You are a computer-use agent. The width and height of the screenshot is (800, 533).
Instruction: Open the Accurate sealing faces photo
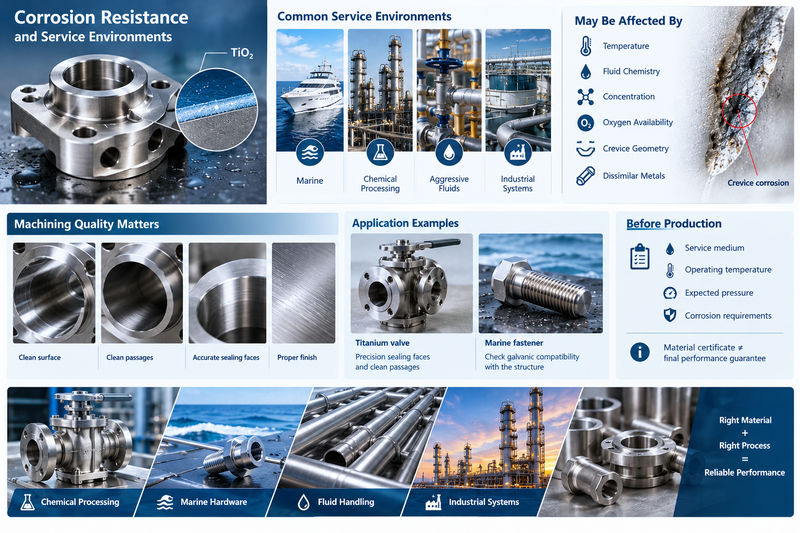(x=228, y=293)
